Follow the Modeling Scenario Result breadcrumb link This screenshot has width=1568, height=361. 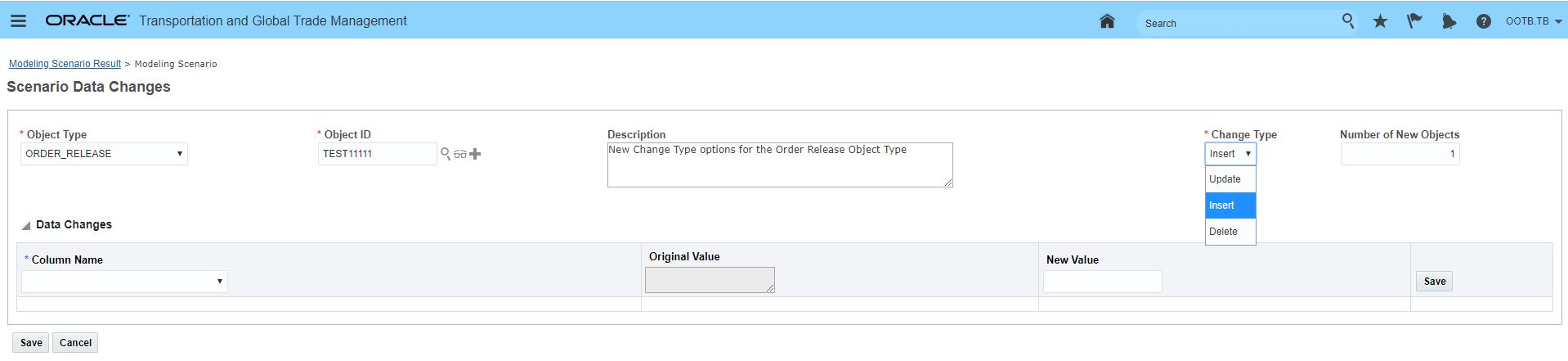[65, 64]
